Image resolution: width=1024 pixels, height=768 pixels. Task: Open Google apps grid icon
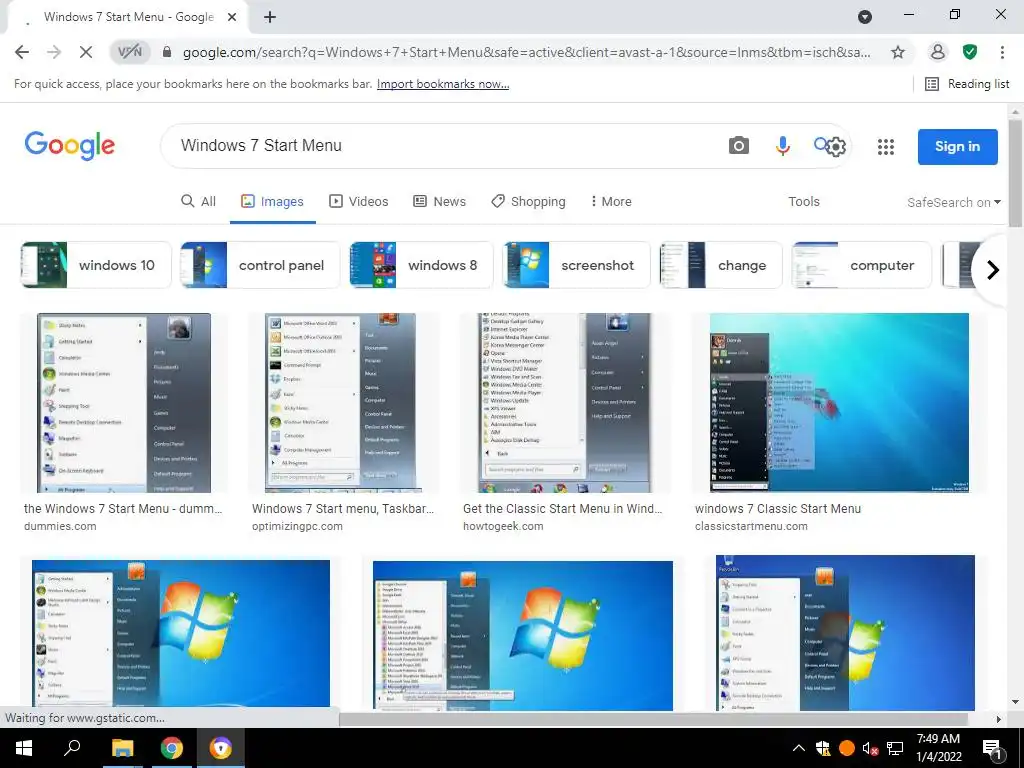[886, 147]
